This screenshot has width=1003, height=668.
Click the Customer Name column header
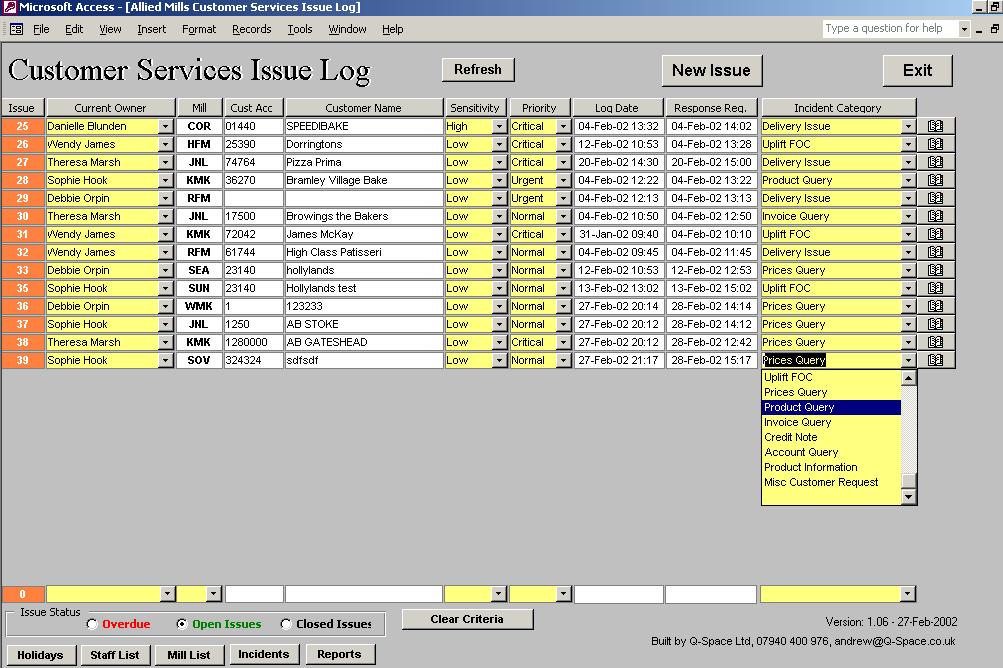click(x=363, y=107)
